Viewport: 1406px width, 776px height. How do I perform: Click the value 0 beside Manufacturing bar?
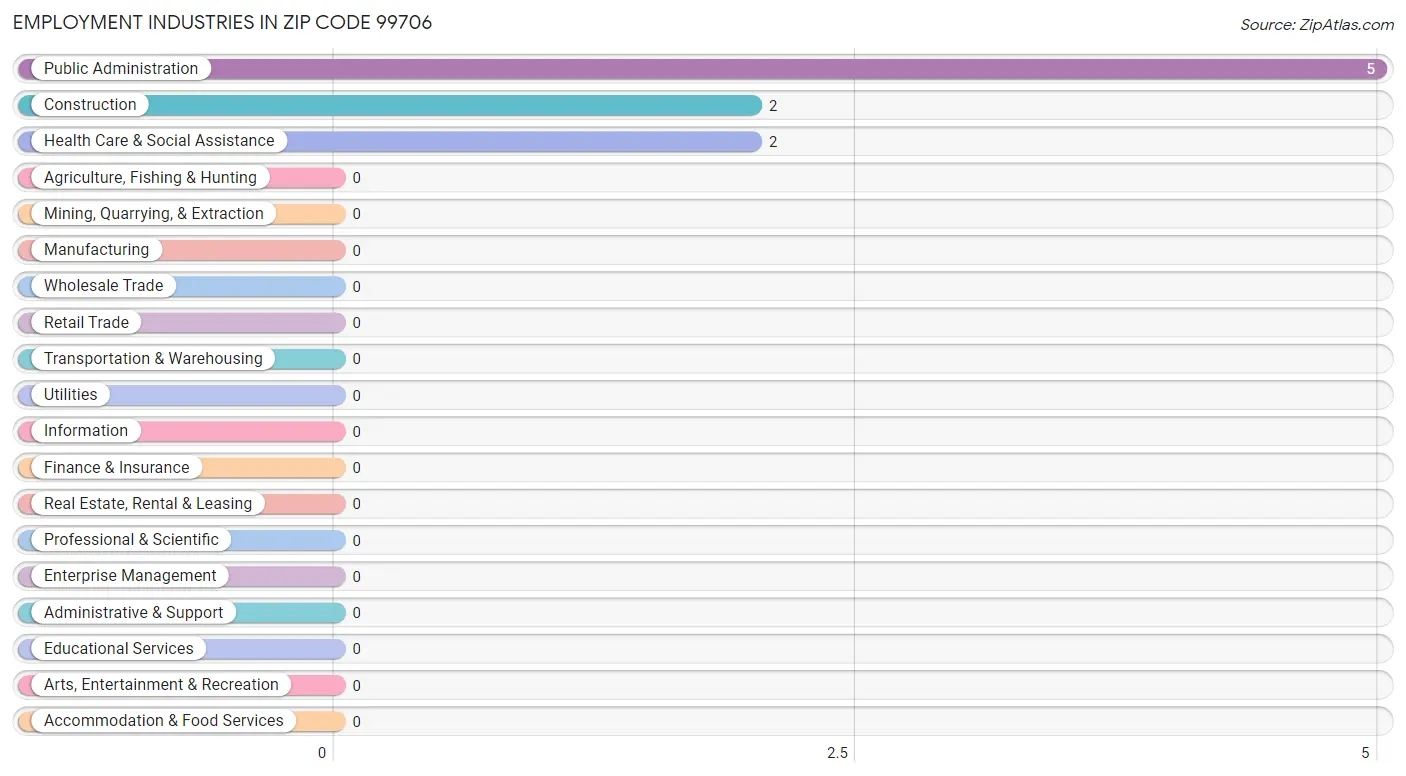point(356,251)
